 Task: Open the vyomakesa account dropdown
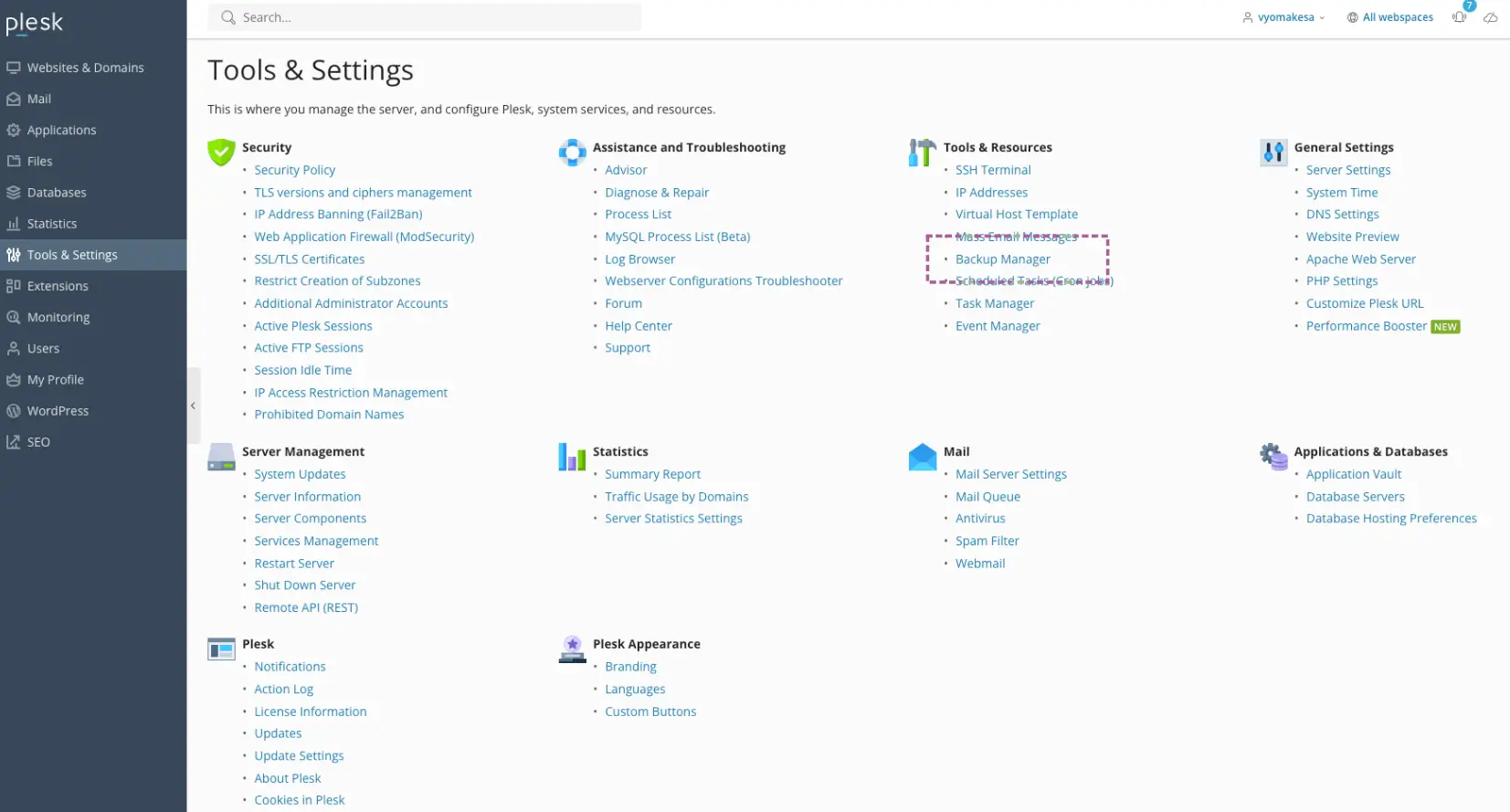point(1283,17)
